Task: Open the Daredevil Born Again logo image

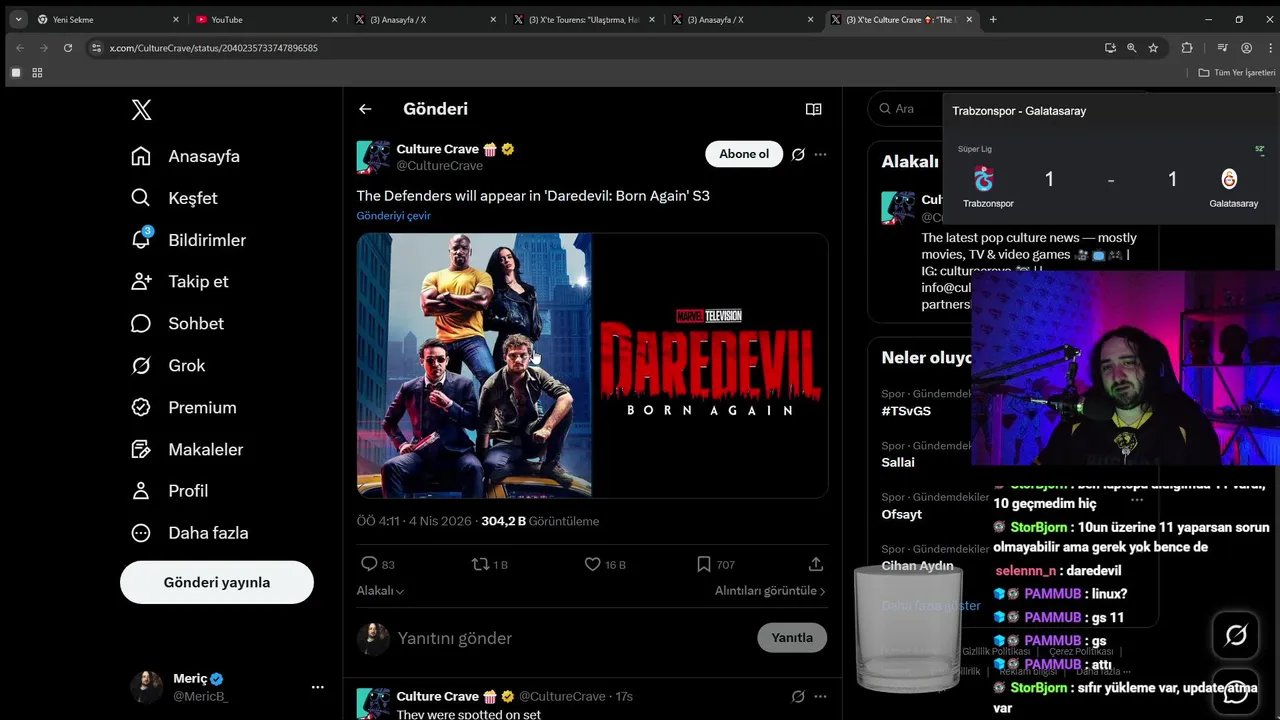Action: (x=710, y=365)
